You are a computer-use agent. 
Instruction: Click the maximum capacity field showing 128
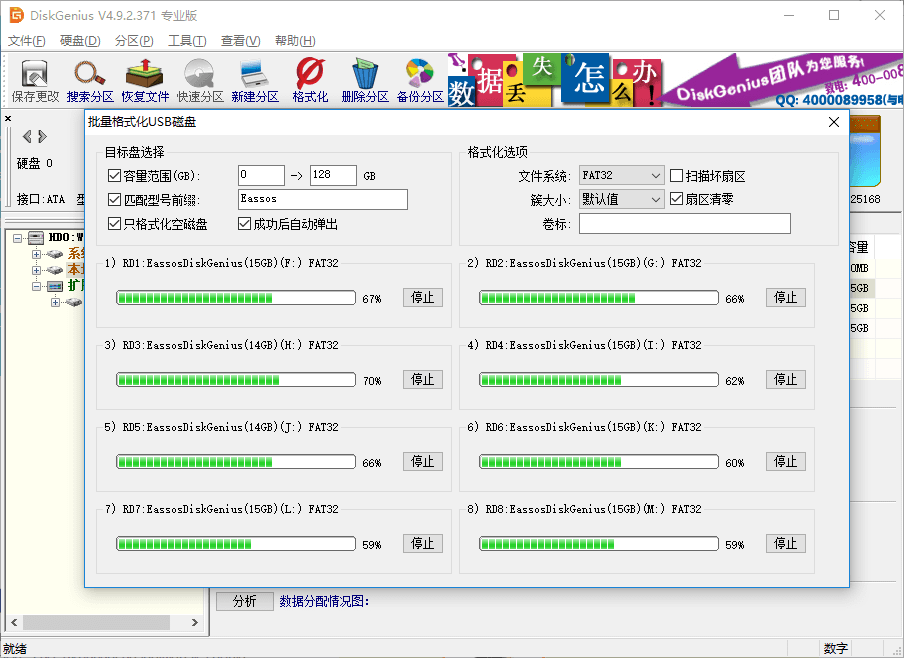tap(333, 175)
